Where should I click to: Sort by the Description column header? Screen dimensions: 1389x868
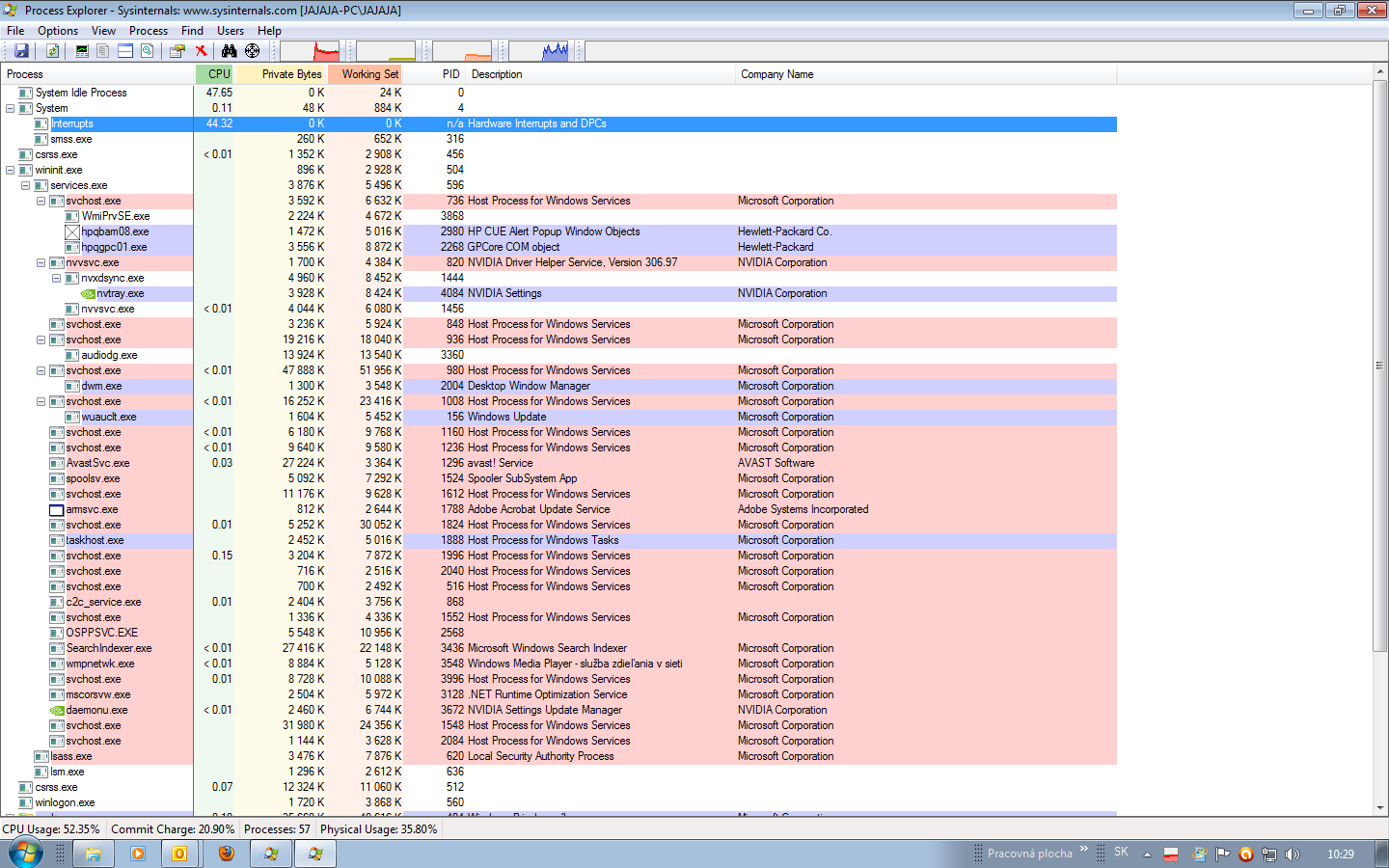point(600,74)
